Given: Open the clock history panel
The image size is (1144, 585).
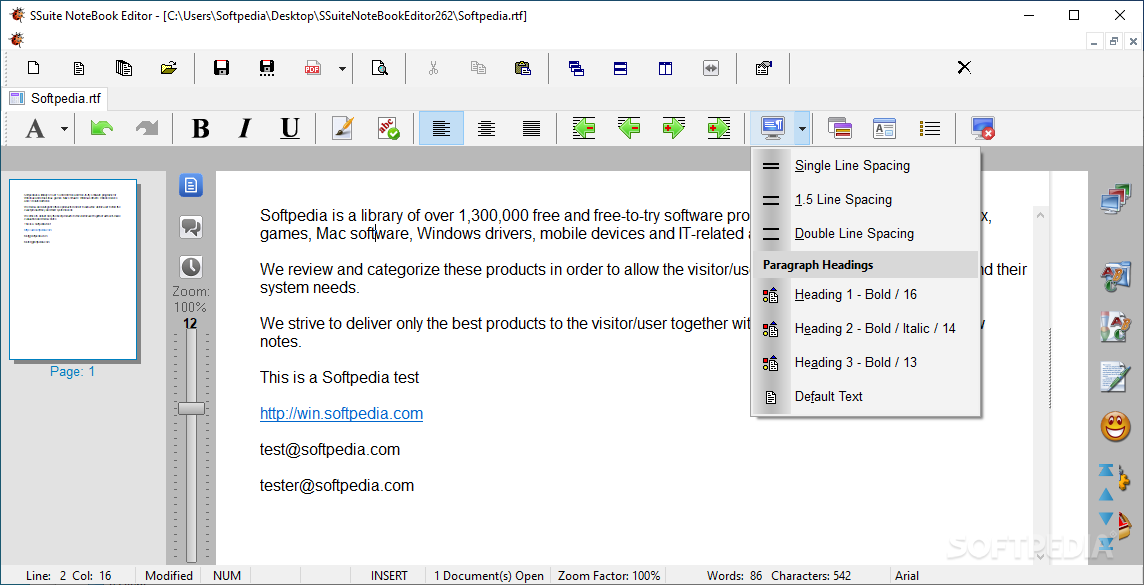Looking at the screenshot, I should click(190, 267).
